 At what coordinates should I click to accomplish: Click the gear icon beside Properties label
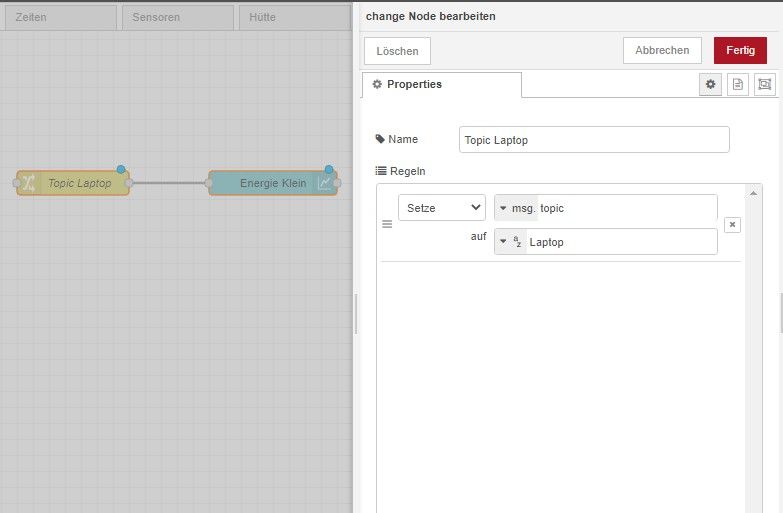tap(377, 84)
